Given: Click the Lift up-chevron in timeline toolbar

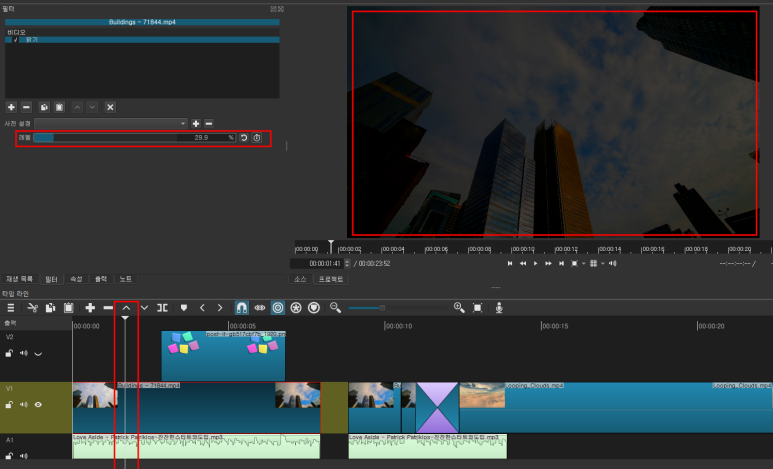Looking at the screenshot, I should [126, 308].
